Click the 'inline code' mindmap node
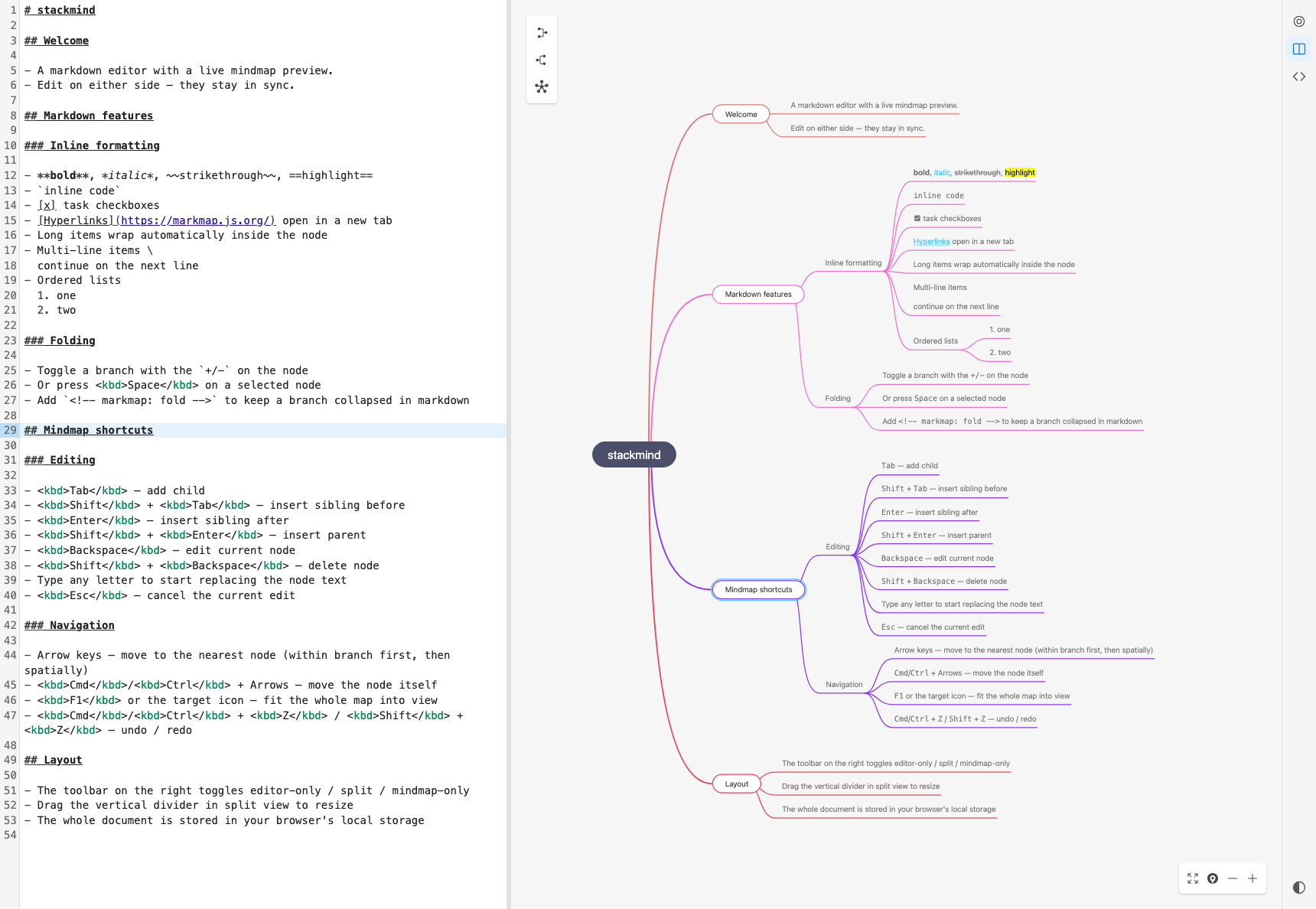The height and width of the screenshot is (909, 1316). click(938, 196)
